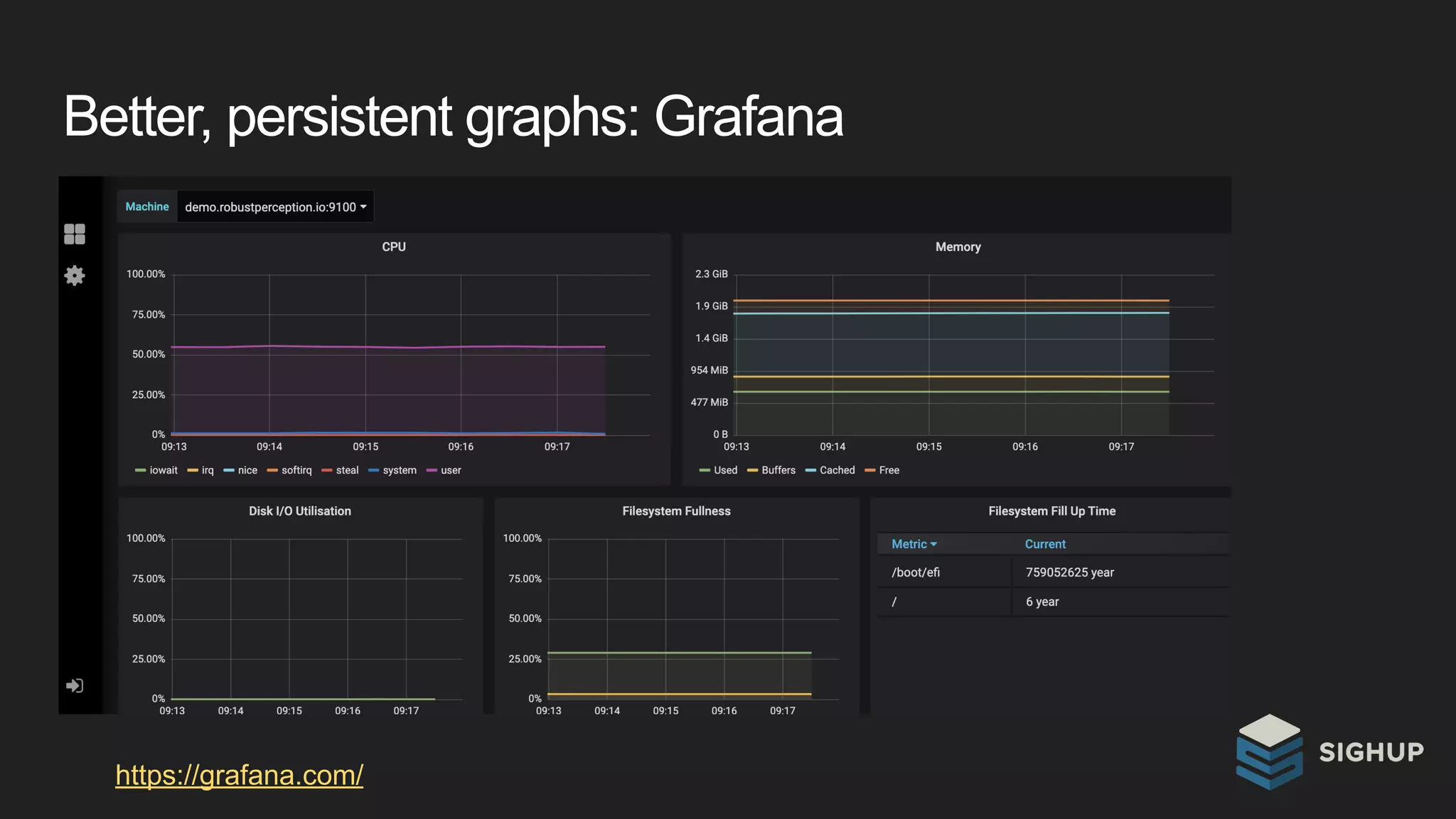Open the Memory panel title menu
This screenshot has width=1456, height=819.
958,247
